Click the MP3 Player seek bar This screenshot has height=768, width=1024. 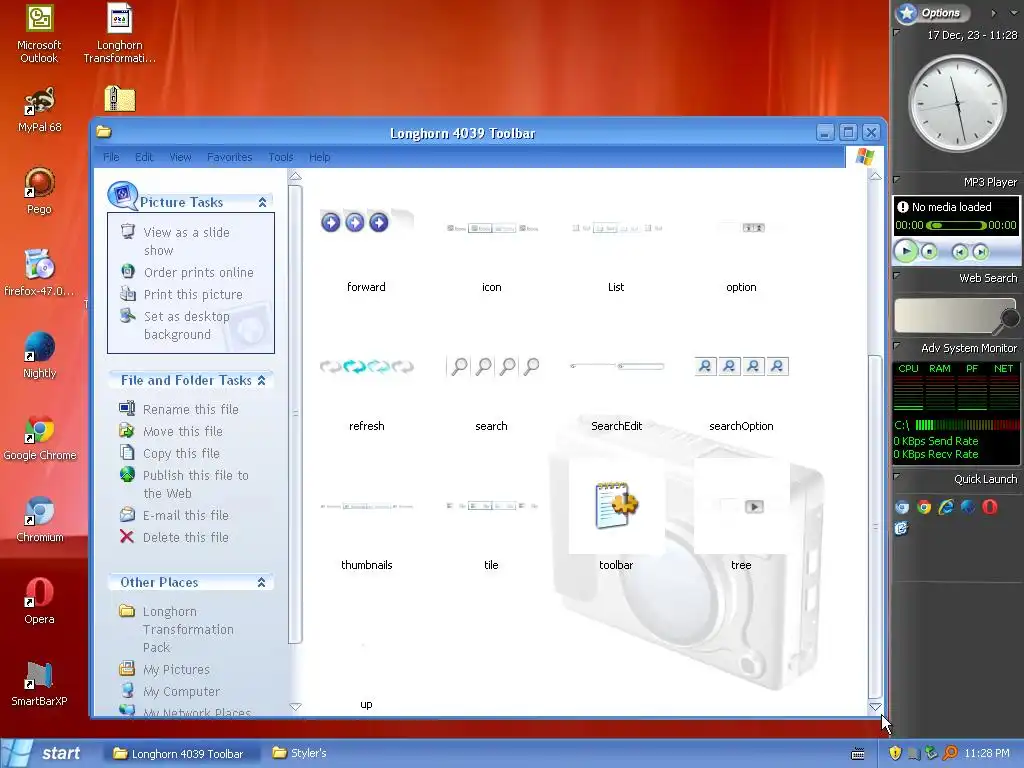click(x=956, y=225)
